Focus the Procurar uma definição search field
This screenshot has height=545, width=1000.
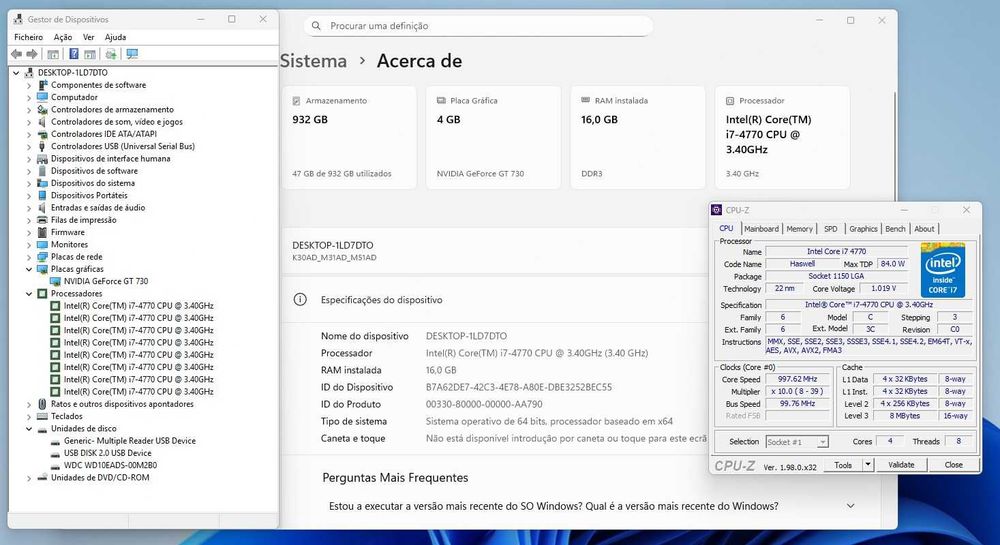(x=478, y=26)
